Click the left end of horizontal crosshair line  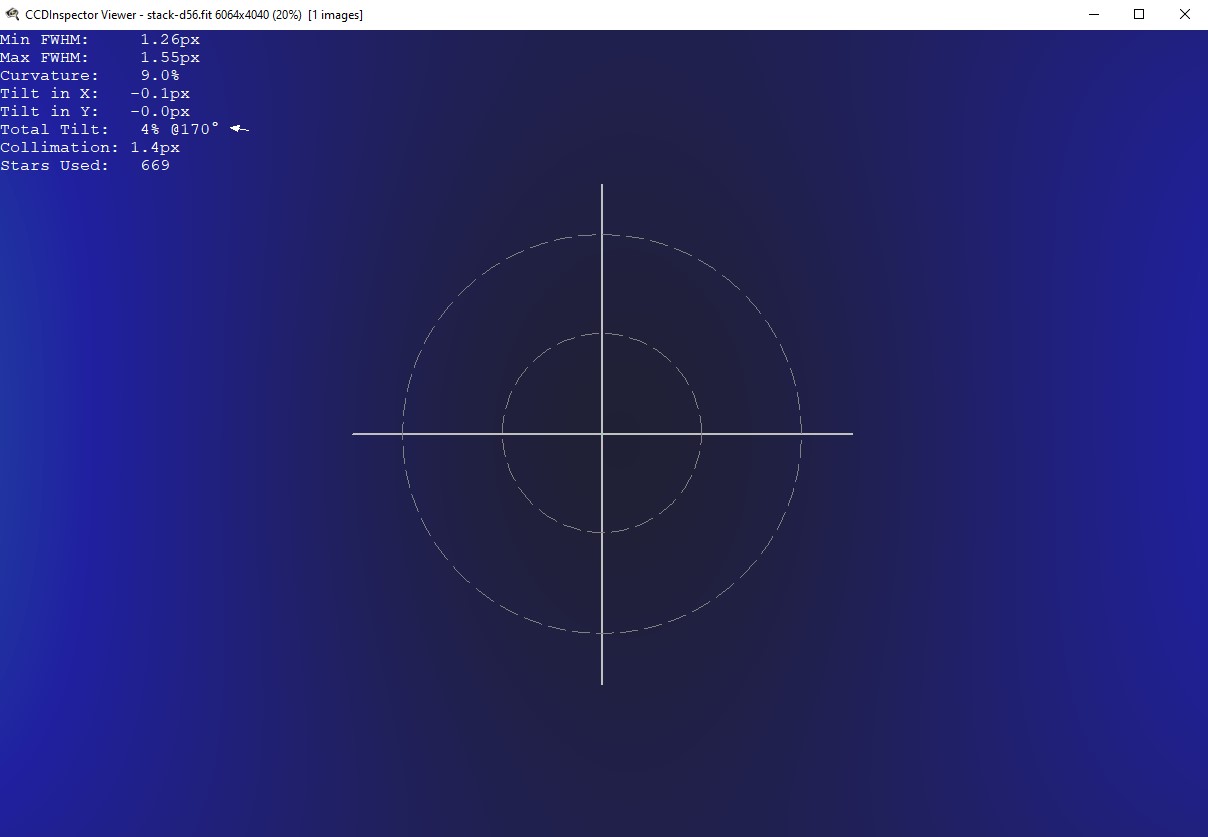click(355, 434)
